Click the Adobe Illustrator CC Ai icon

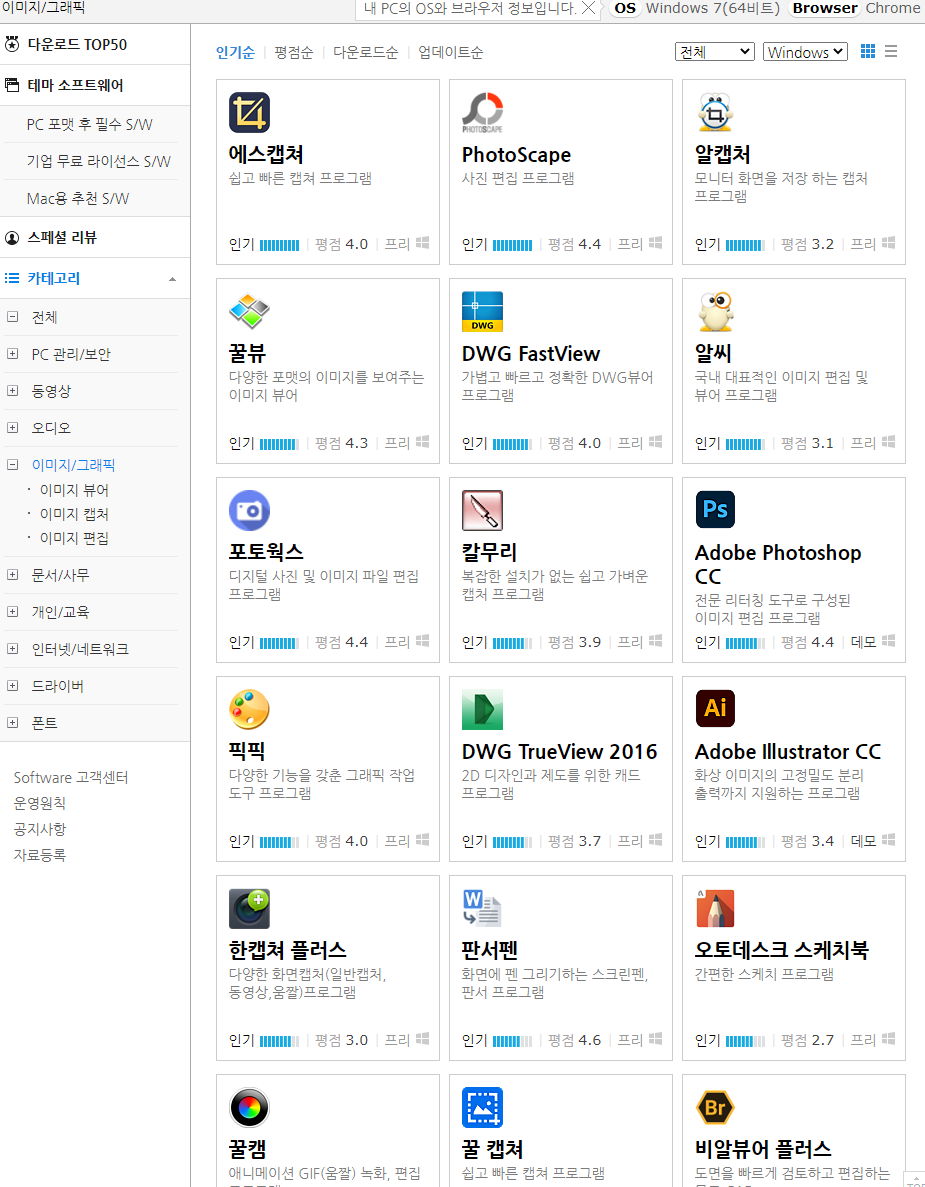tap(715, 709)
